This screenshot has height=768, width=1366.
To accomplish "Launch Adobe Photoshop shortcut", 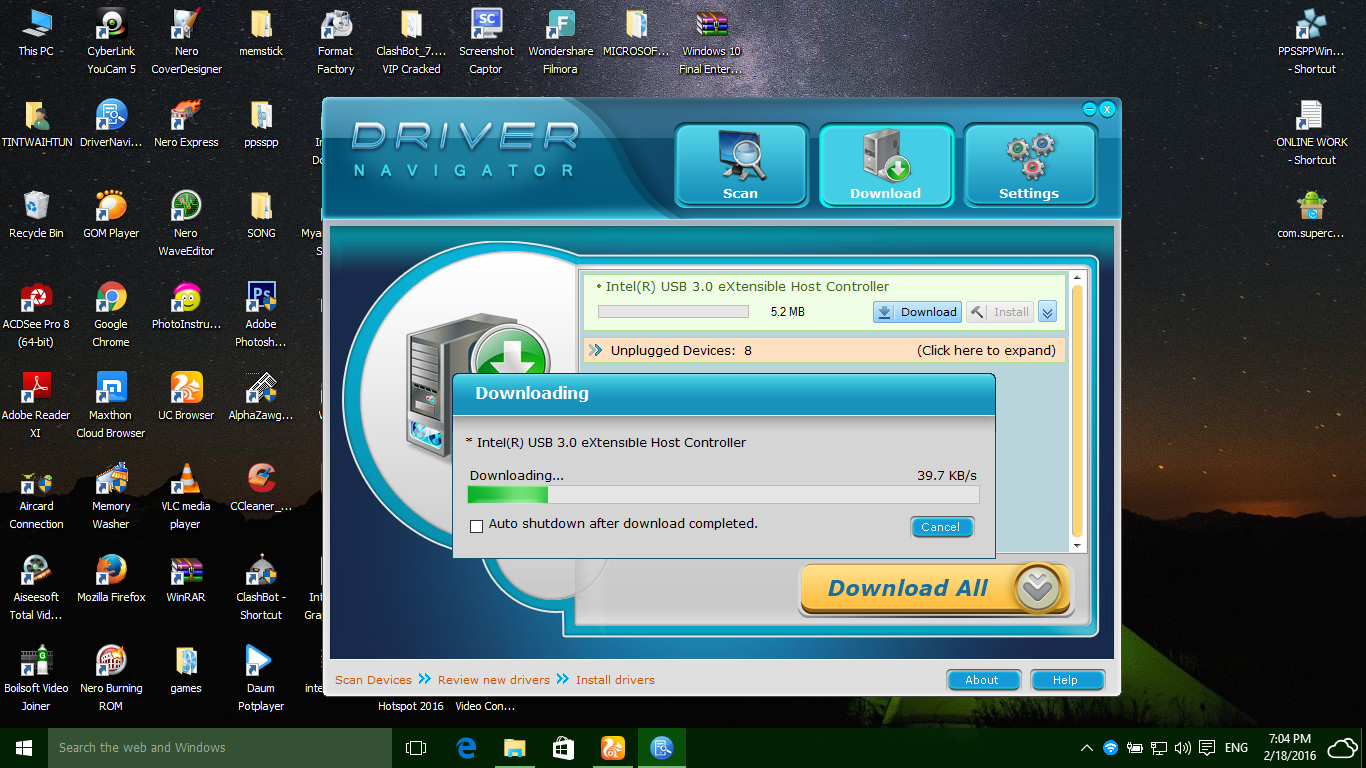I will [261, 314].
